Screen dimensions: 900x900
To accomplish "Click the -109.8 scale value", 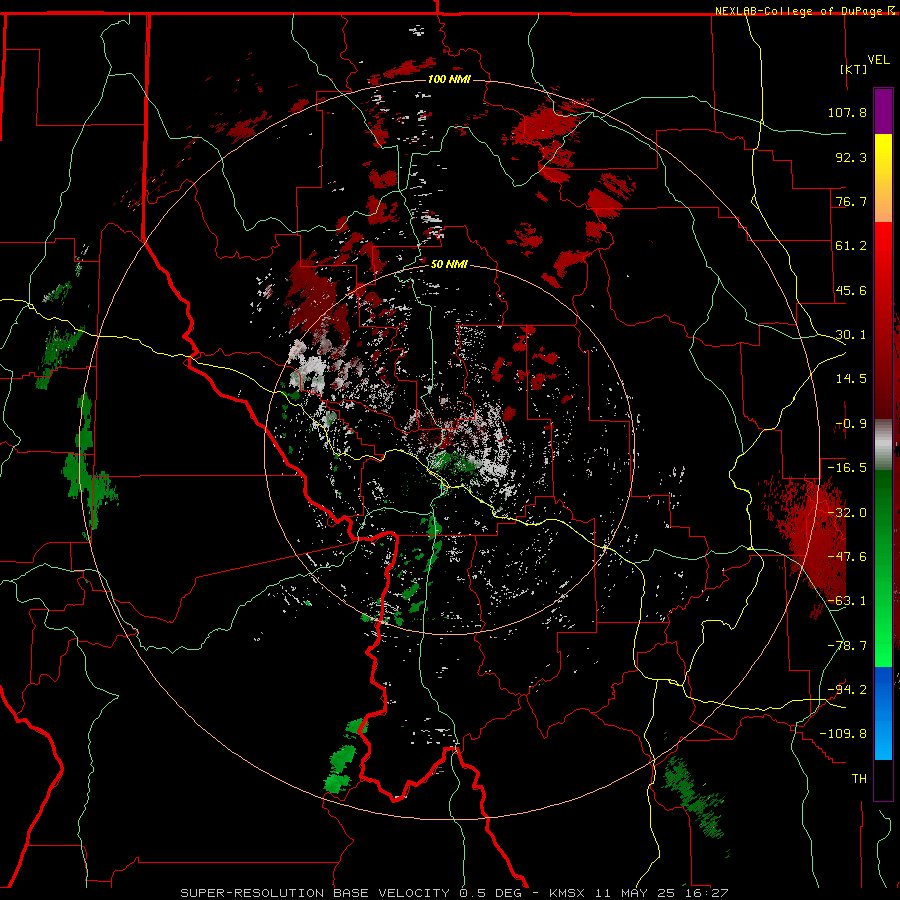I will (843, 734).
